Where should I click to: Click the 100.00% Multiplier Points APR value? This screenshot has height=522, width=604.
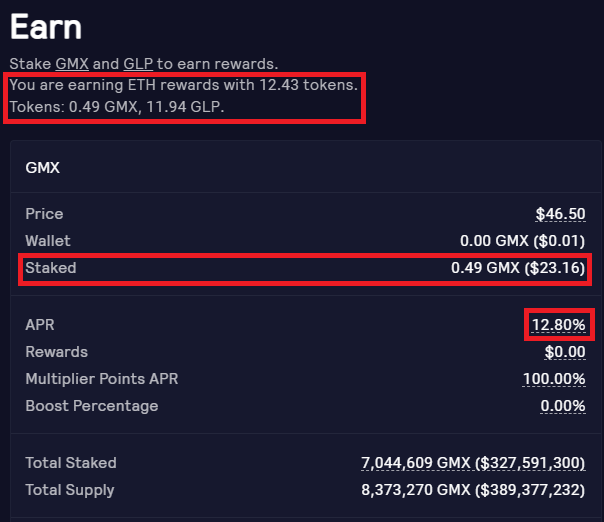tap(554, 379)
